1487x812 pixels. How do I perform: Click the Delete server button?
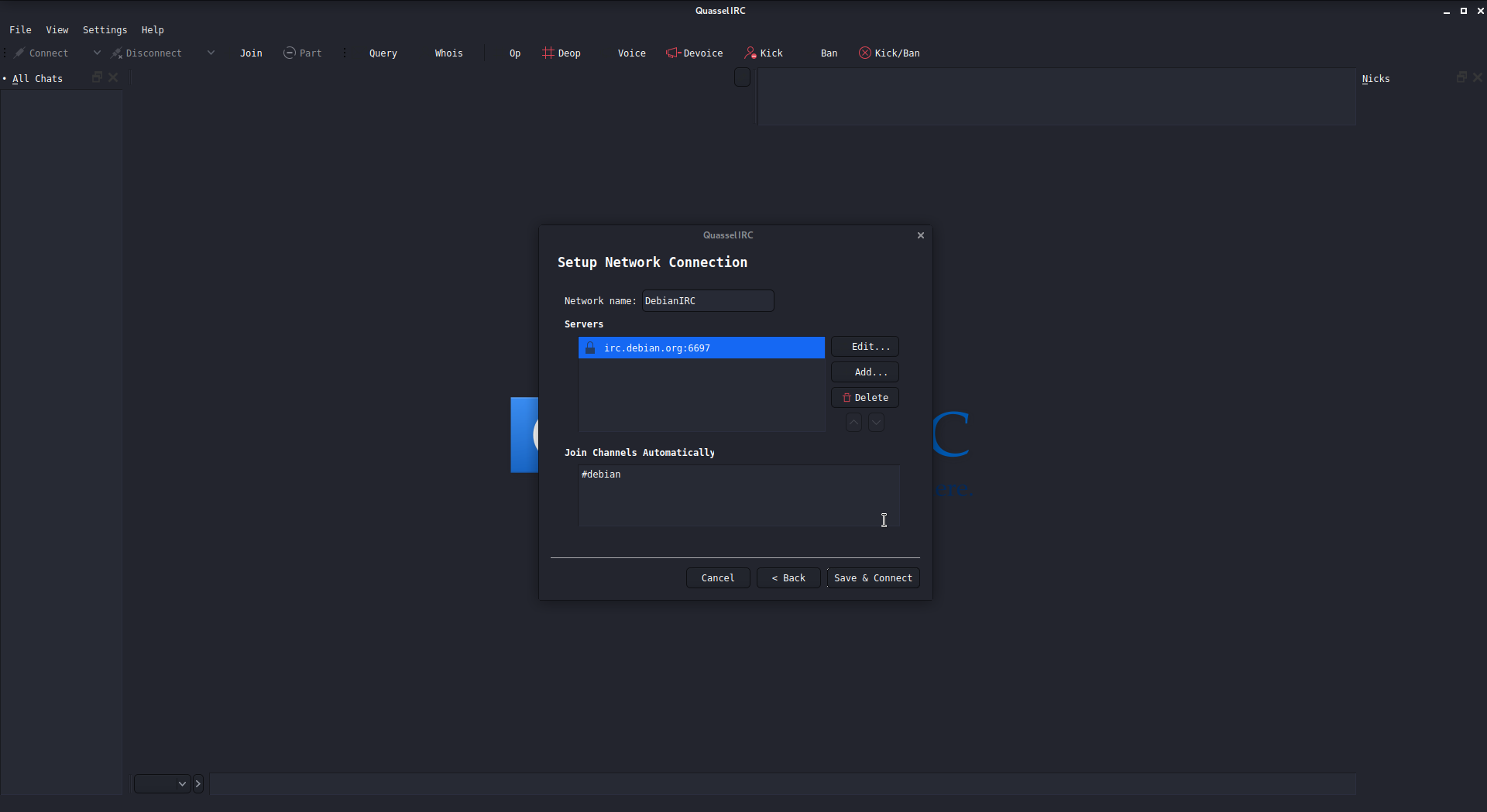coord(865,398)
